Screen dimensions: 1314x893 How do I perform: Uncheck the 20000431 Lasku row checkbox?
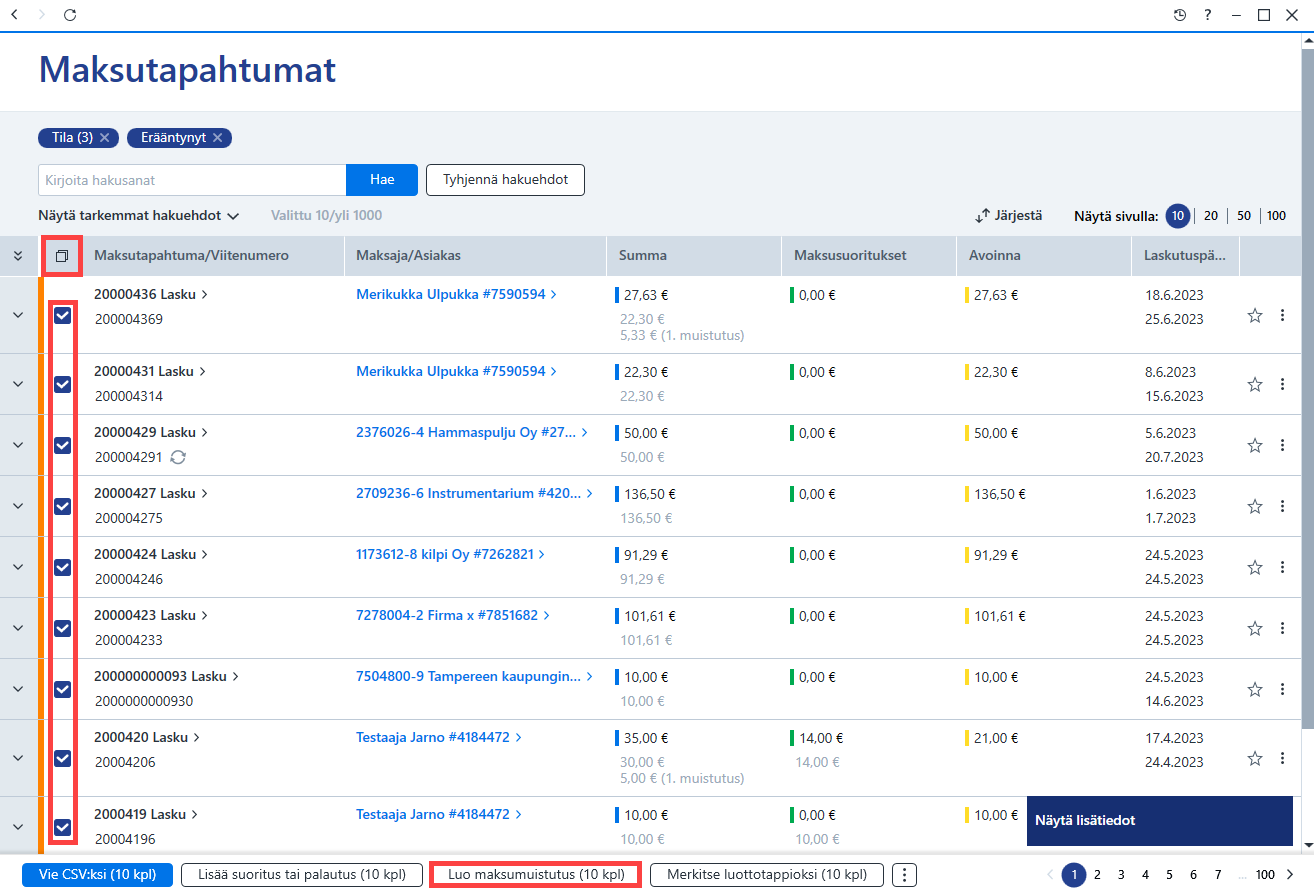62,384
